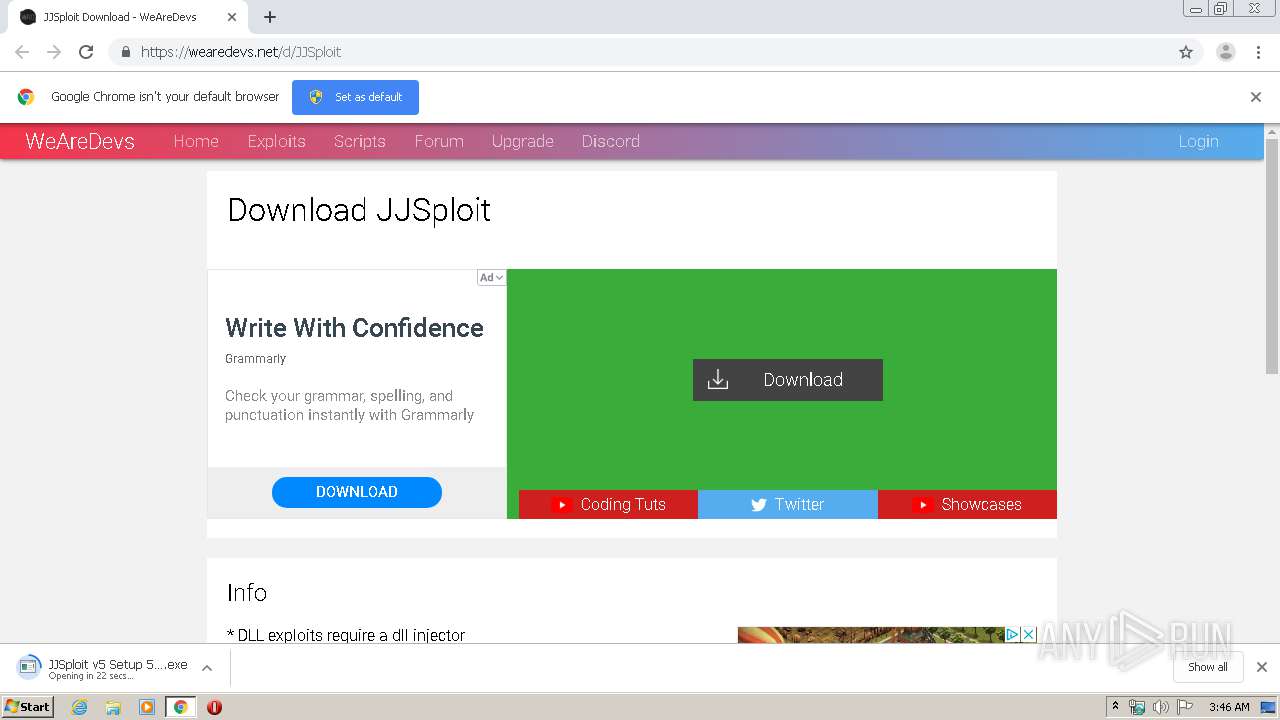Go back using the browser back arrow
This screenshot has width=1280, height=720.
[22, 52]
